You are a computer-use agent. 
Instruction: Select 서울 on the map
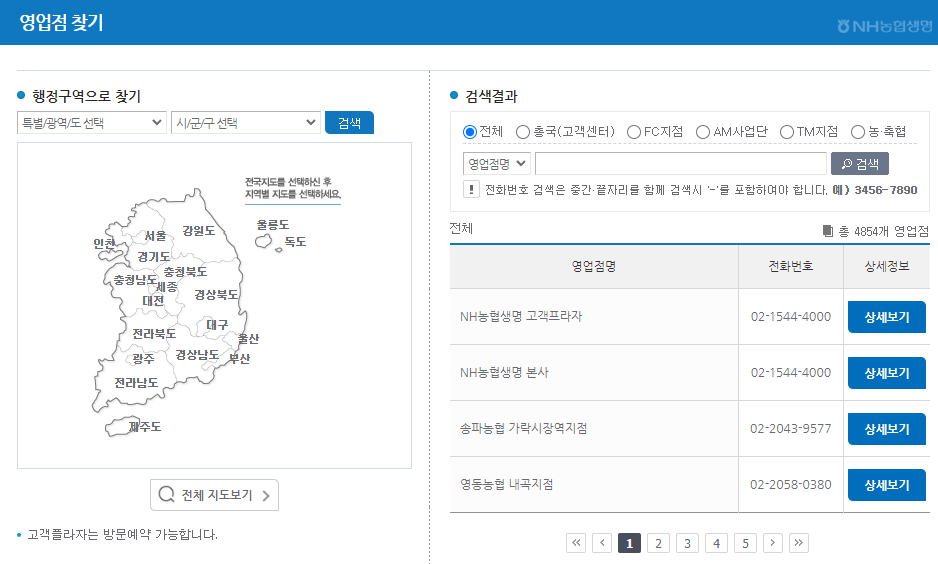(x=156, y=236)
